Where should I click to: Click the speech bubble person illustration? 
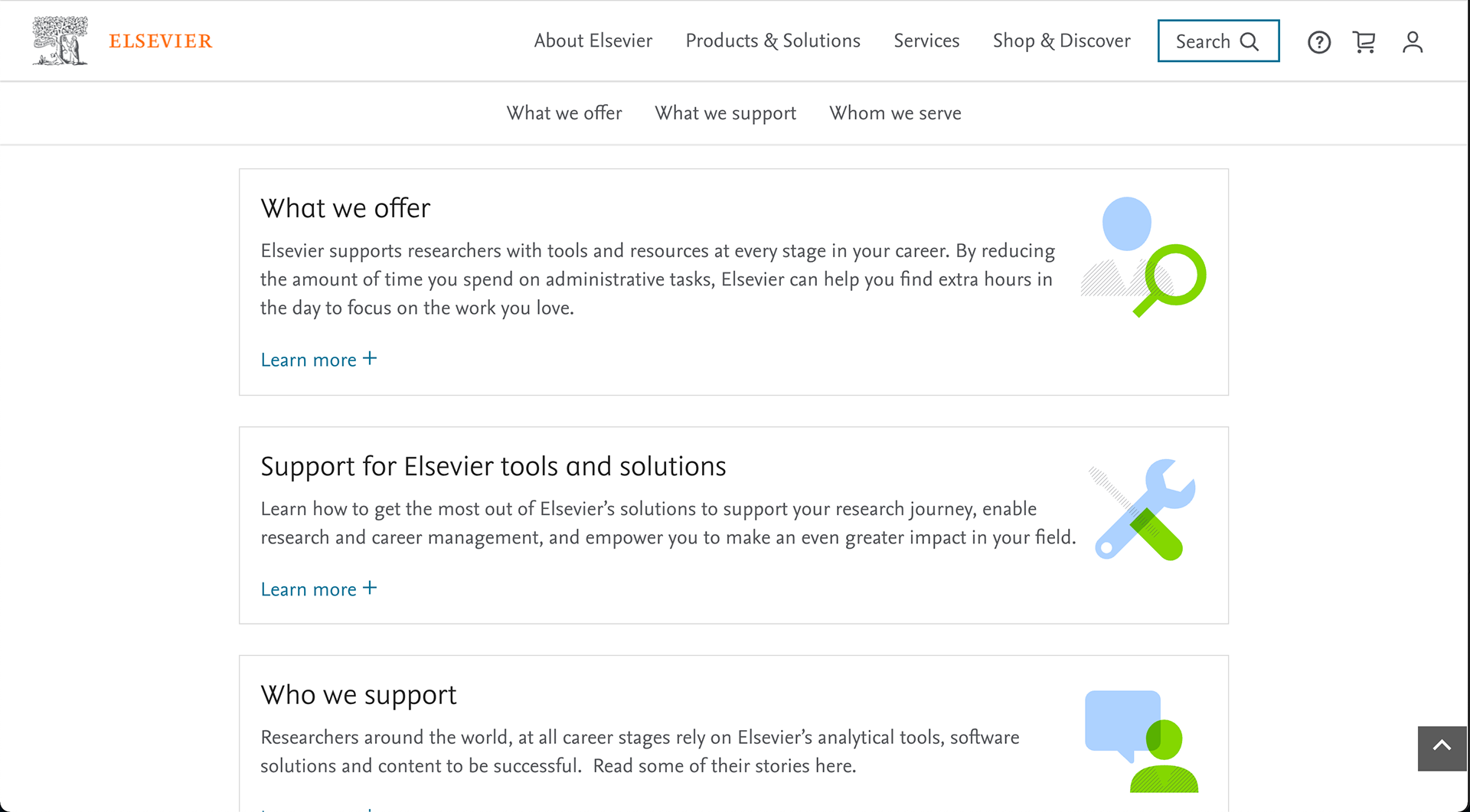1142,741
